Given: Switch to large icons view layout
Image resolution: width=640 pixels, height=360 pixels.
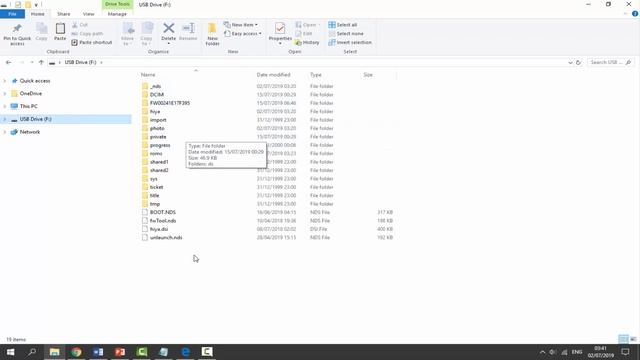Looking at the screenshot, I should (x=633, y=339).
